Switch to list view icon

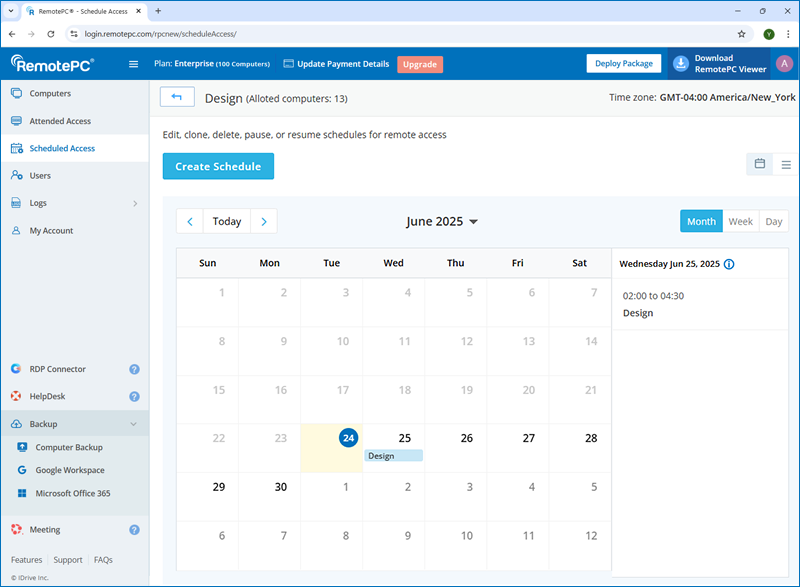pyautogui.click(x=786, y=164)
